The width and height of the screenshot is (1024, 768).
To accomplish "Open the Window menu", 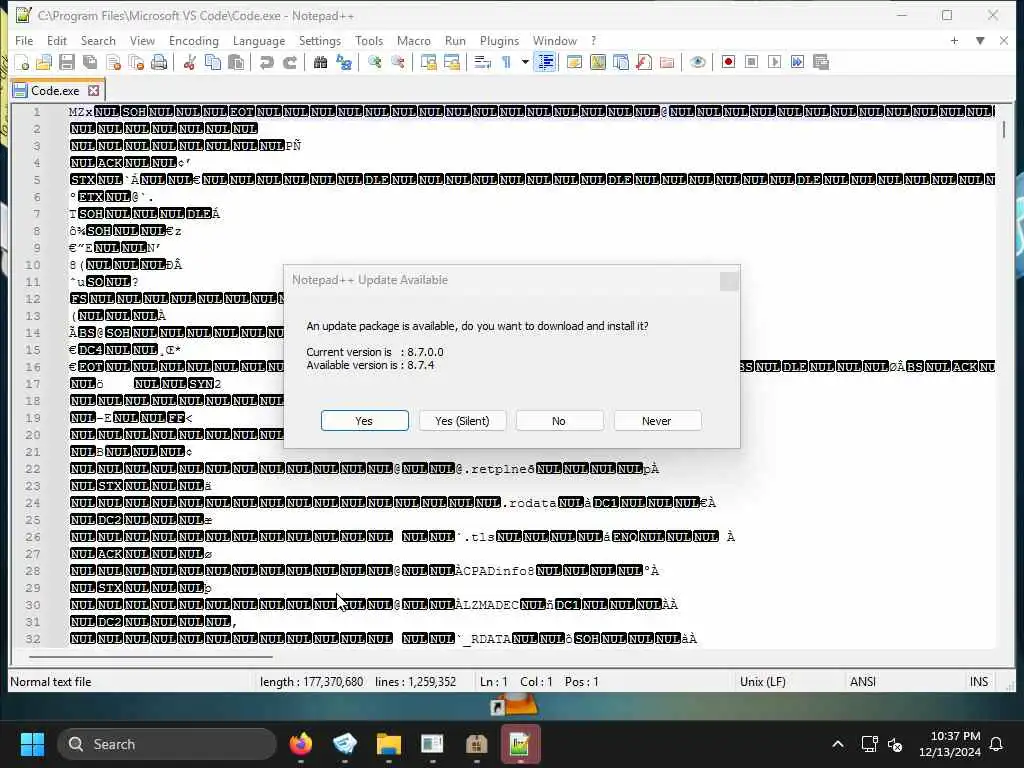I will pos(555,40).
